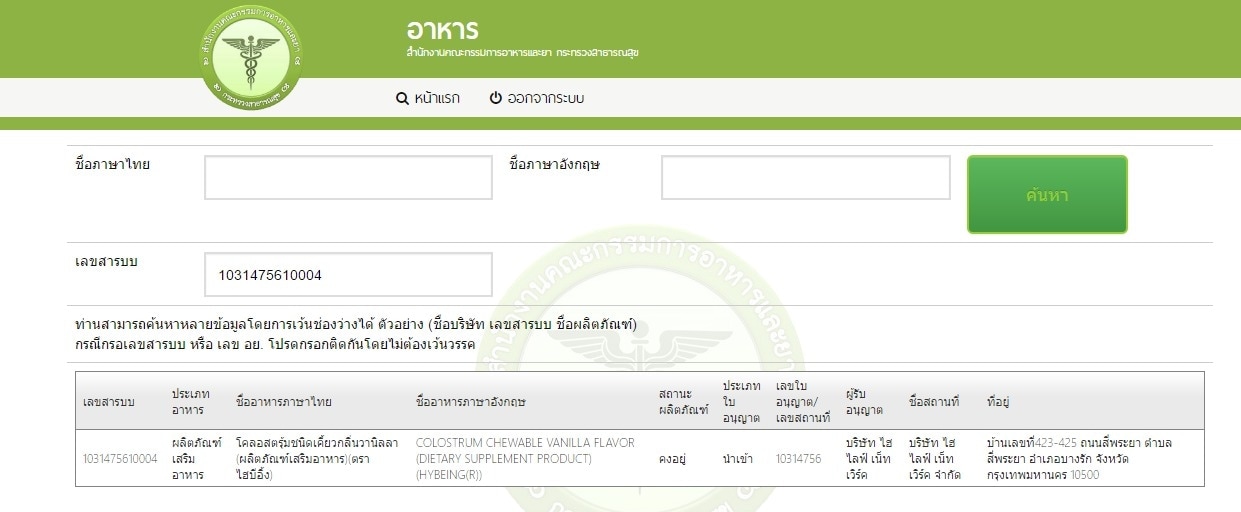
Task: Click the magnifier icon beside หน้าแรก
Action: [402, 98]
